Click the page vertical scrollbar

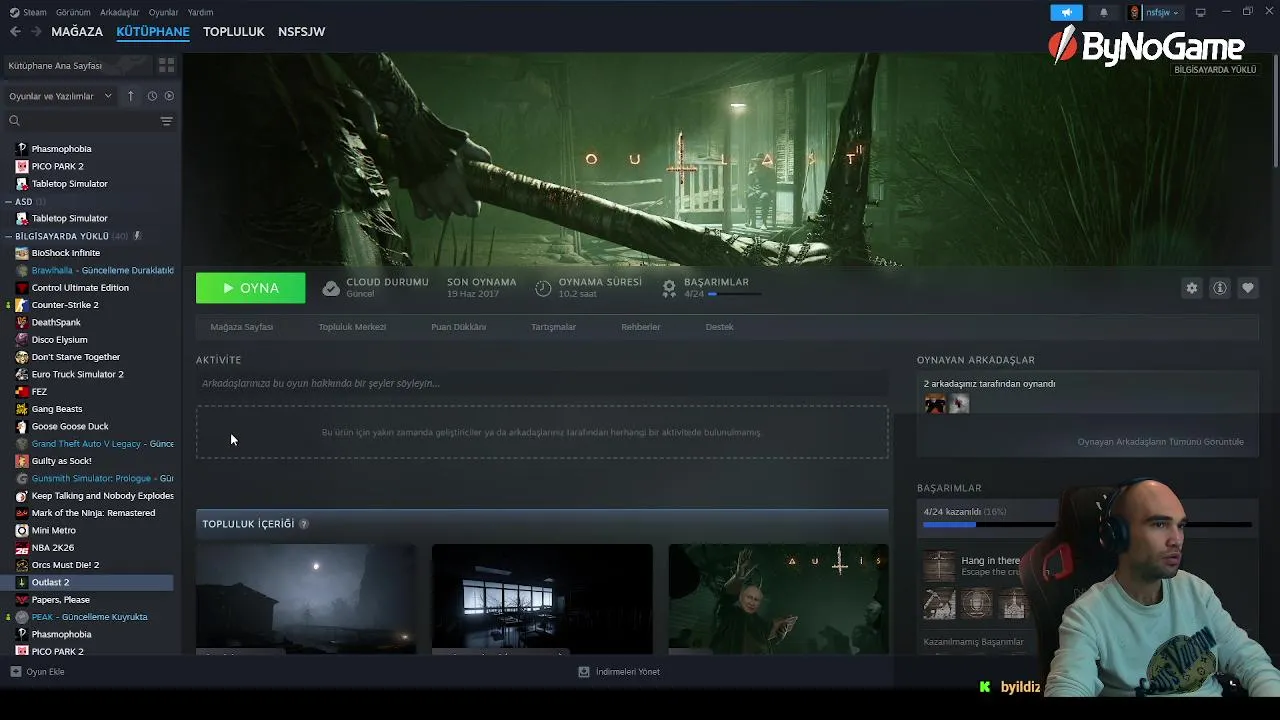[x=1276, y=110]
